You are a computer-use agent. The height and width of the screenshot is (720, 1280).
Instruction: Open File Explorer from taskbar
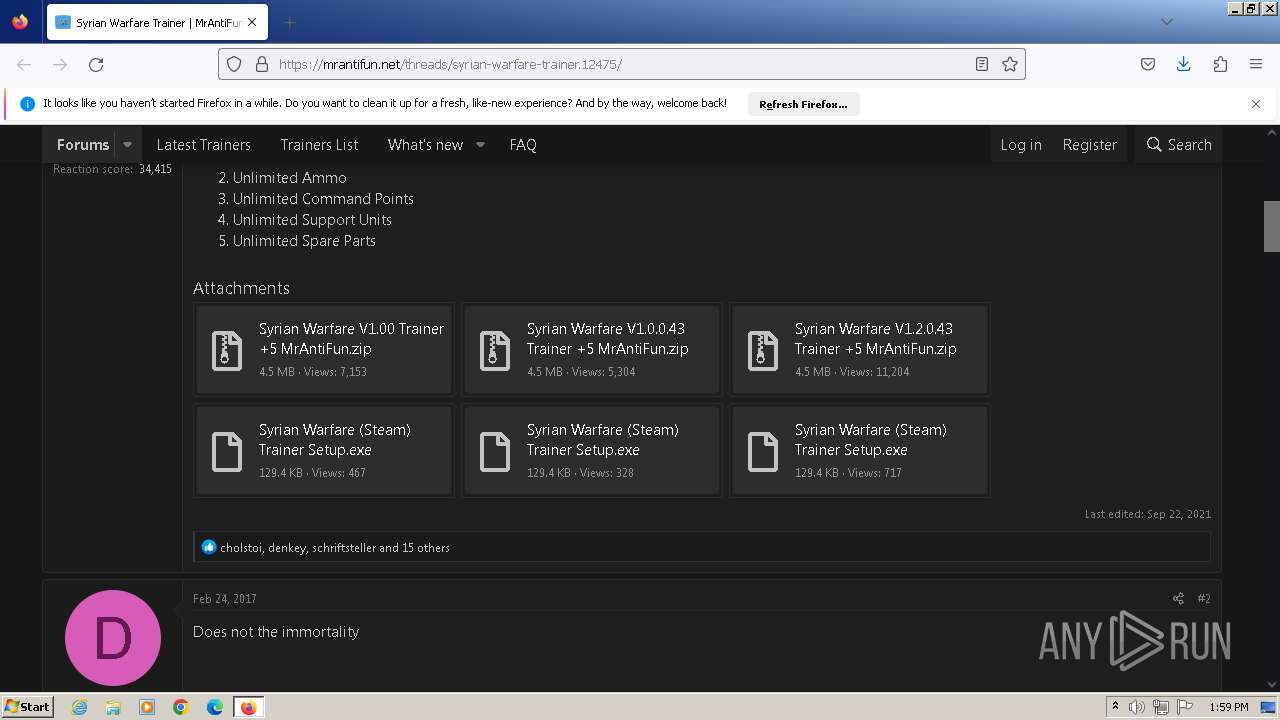pyautogui.click(x=113, y=707)
